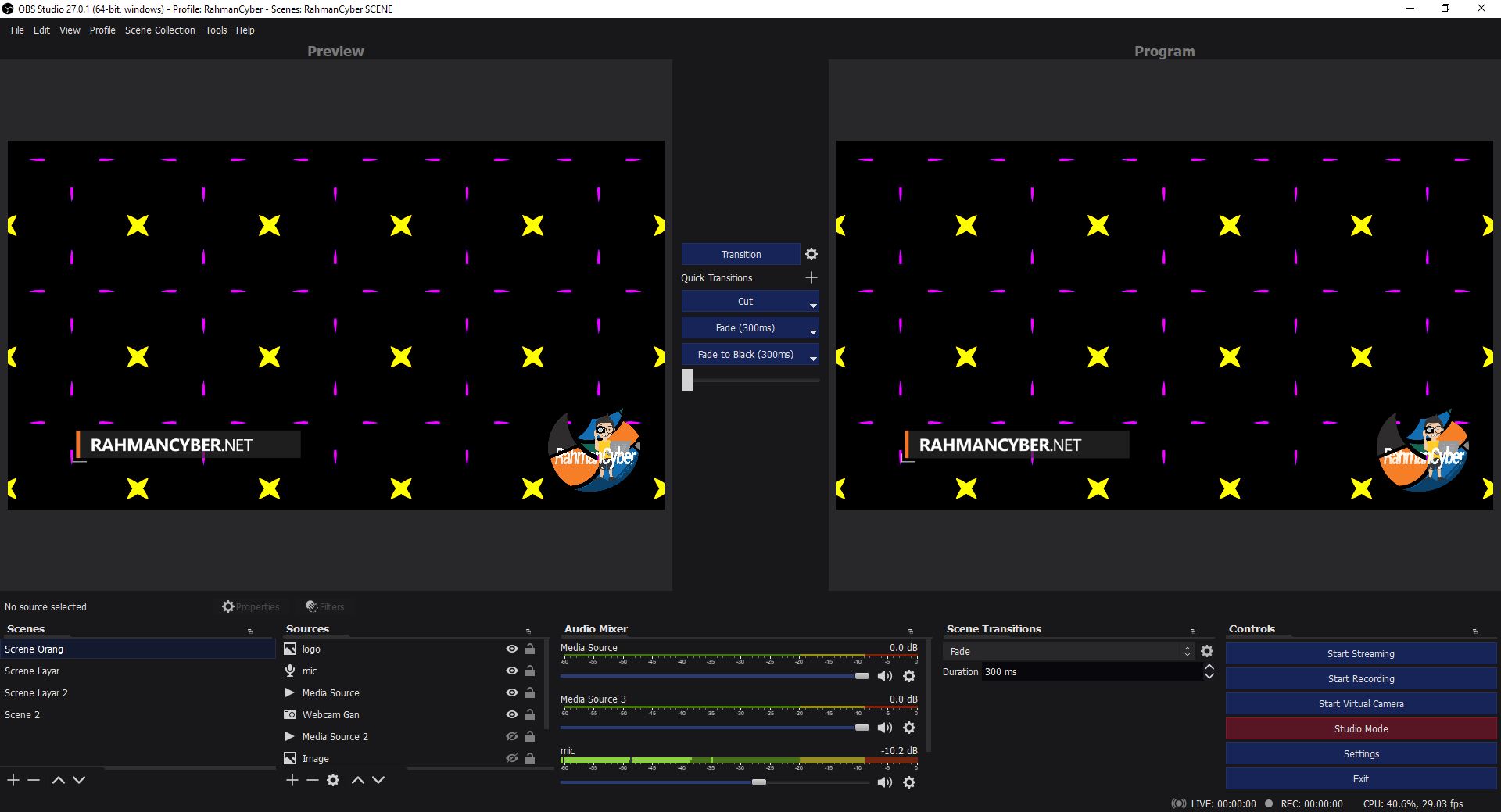
Task: Show the Media Source 2 layer
Action: coord(512,736)
